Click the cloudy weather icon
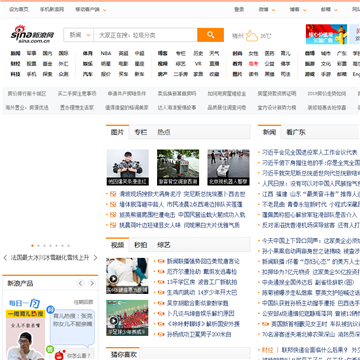 252,36
